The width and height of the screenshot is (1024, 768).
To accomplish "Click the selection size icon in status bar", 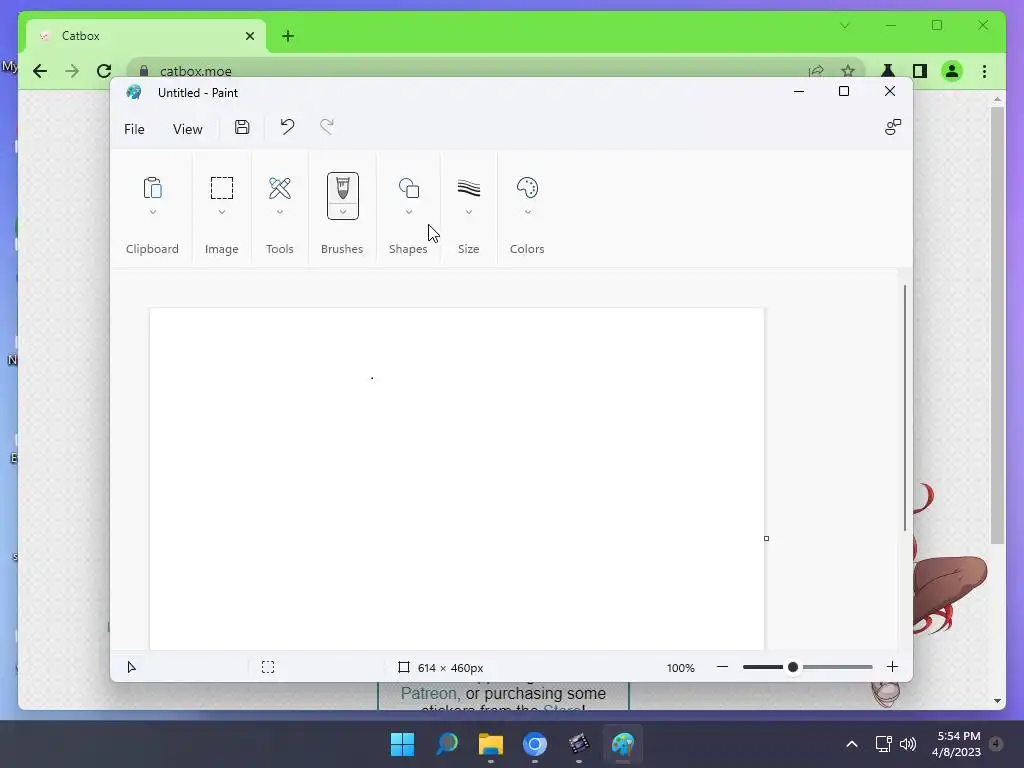I will (268, 667).
